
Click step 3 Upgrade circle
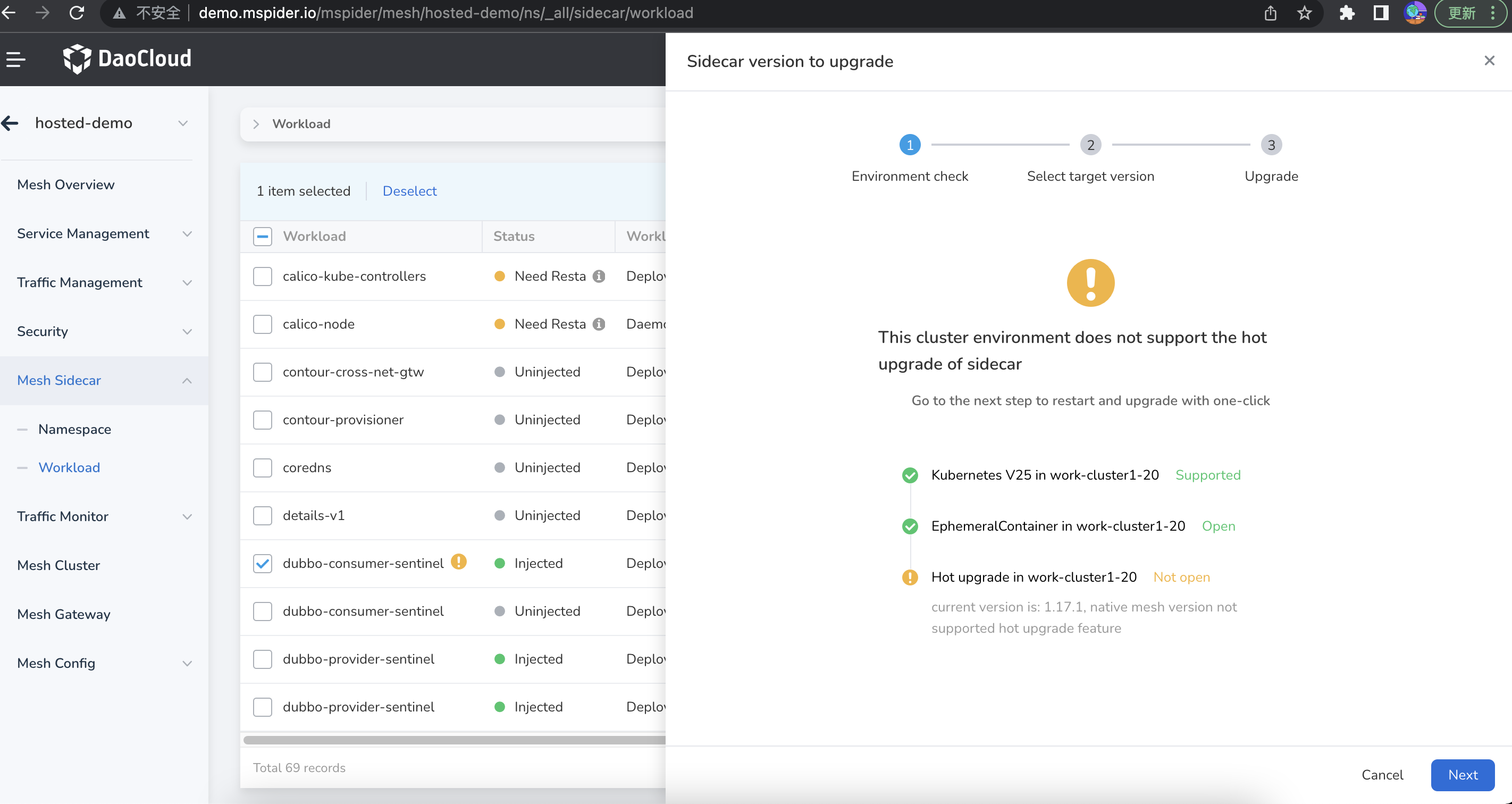tap(1271, 145)
